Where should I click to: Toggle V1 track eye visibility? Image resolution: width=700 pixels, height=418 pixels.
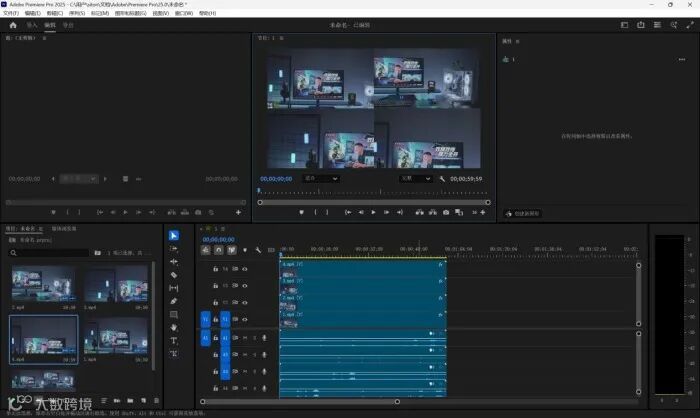tap(245, 319)
